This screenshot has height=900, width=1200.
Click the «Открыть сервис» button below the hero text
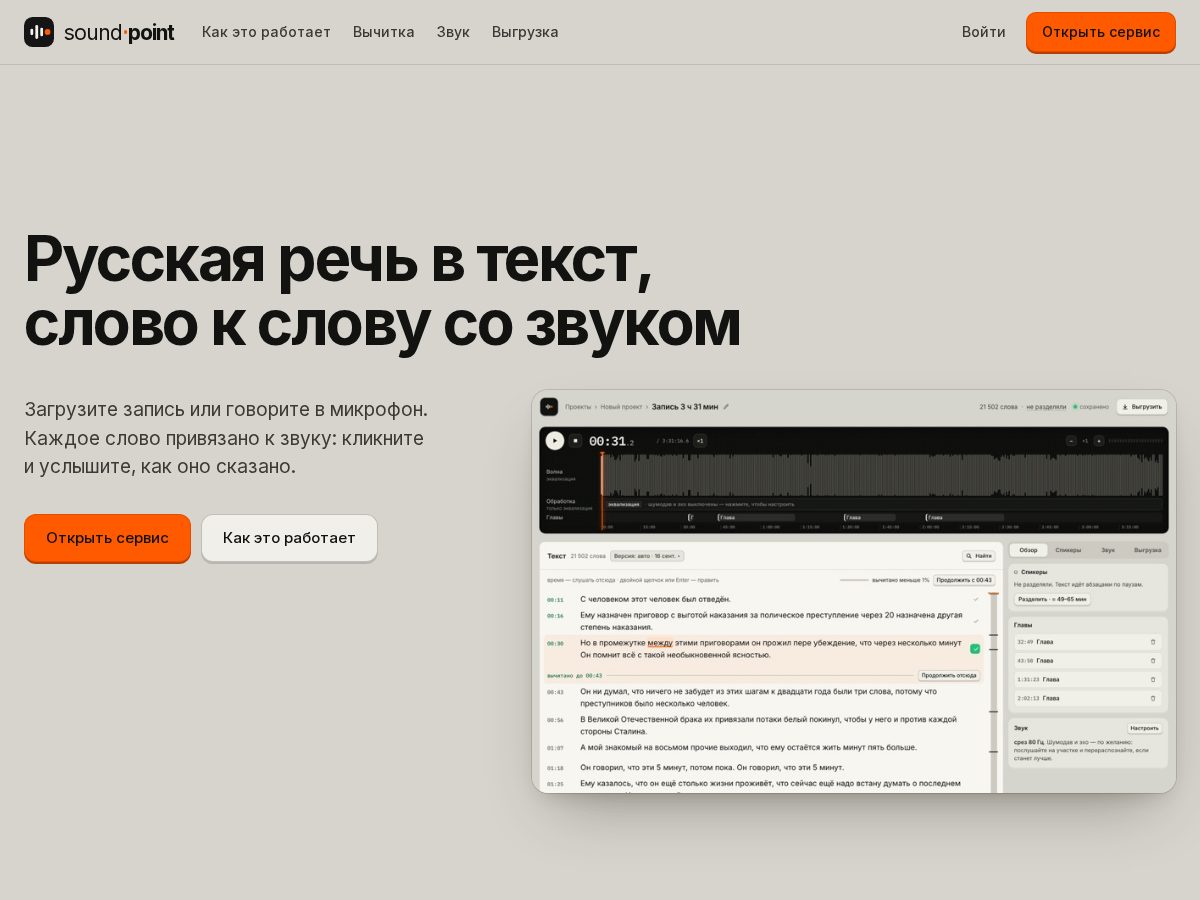coord(107,538)
